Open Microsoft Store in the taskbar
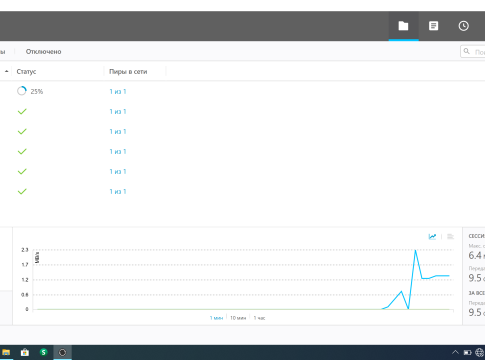Image resolution: width=485 pixels, height=360 pixels. (25, 352)
